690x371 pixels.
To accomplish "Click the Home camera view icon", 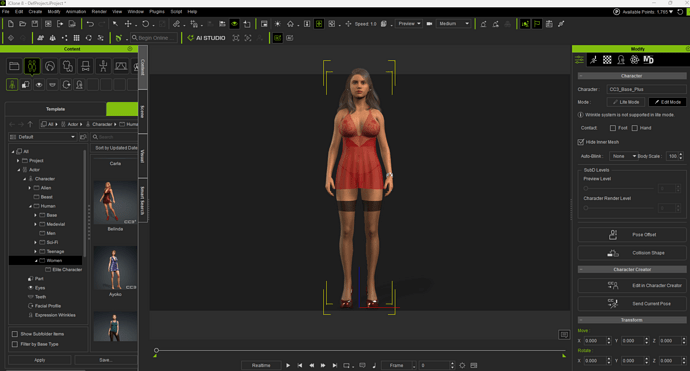I will pyautogui.click(x=290, y=24).
